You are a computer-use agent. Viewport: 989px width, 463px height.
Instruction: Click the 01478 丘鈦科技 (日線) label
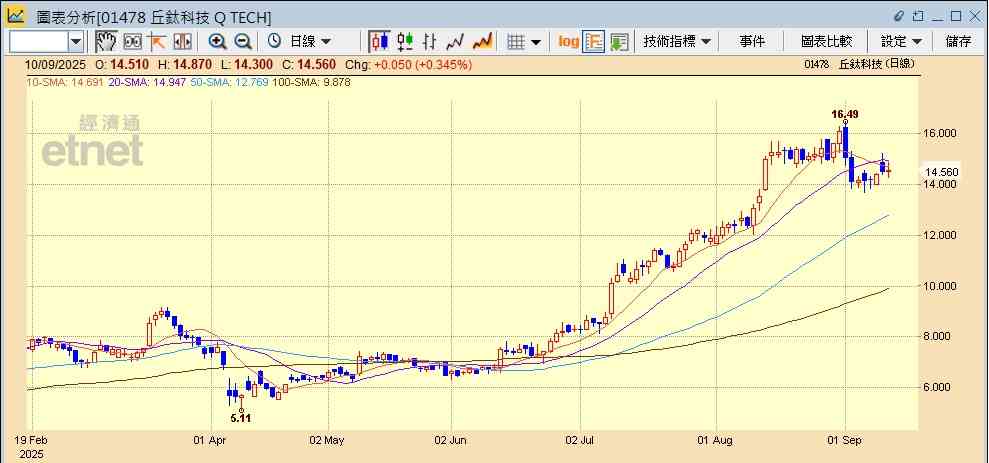click(860, 64)
